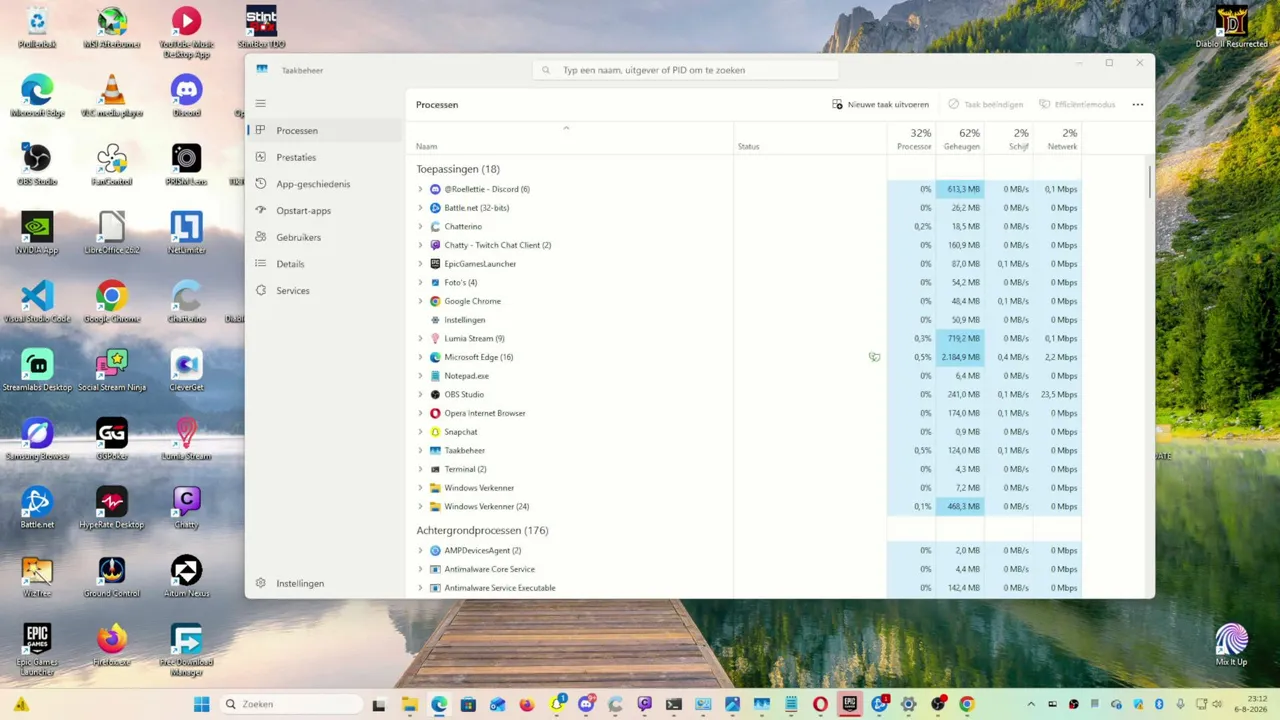1280x720 pixels.
Task: Expand the Microsoft Edge (16) group
Action: coord(420,357)
